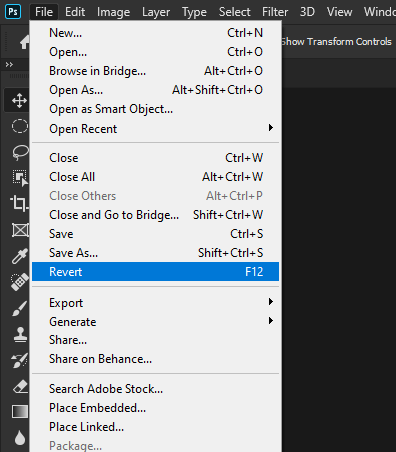Select the Lasso tool
Screen dimensions: 396x452
20,152
